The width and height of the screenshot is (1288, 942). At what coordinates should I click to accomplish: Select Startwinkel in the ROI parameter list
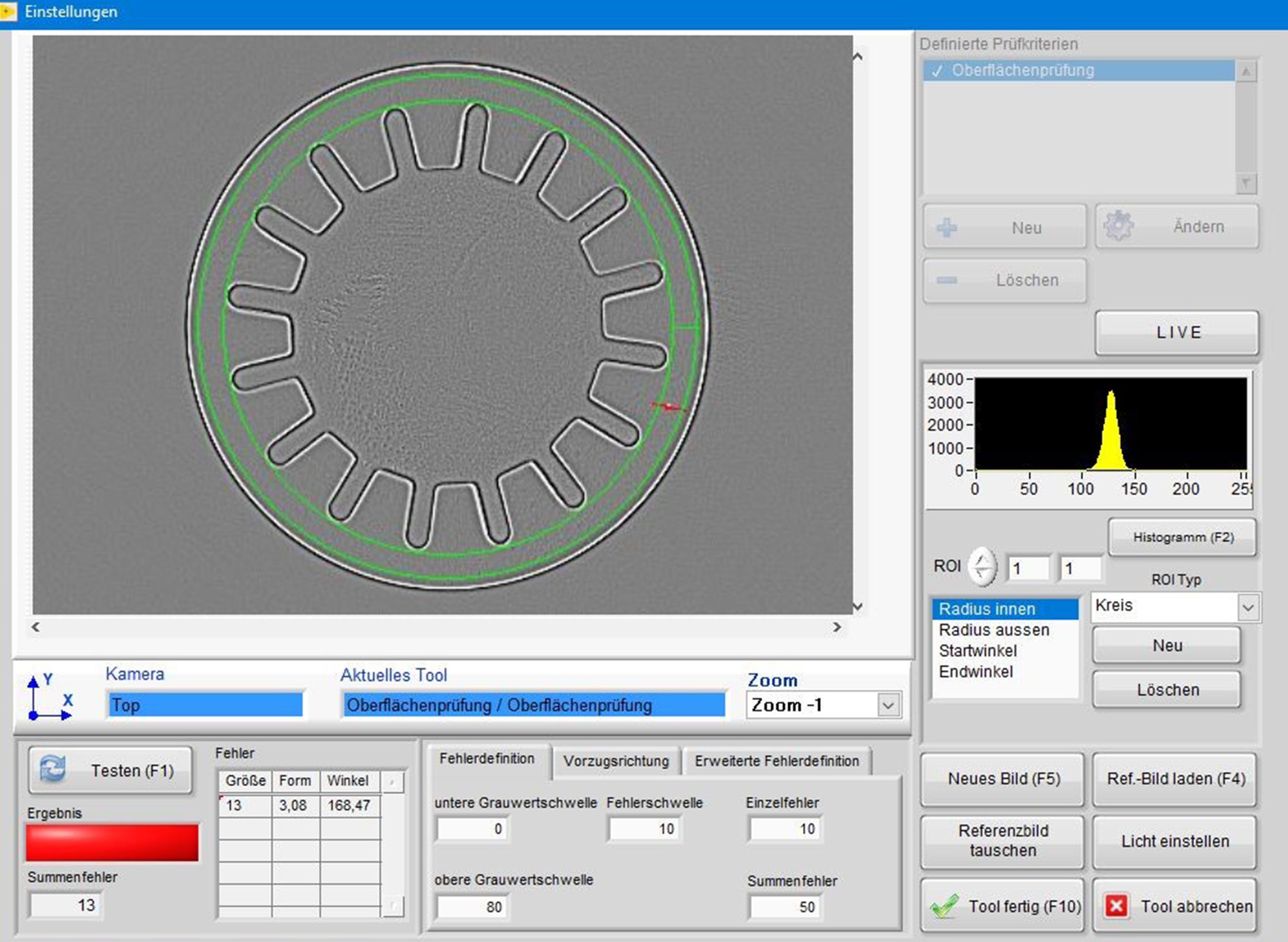(978, 651)
